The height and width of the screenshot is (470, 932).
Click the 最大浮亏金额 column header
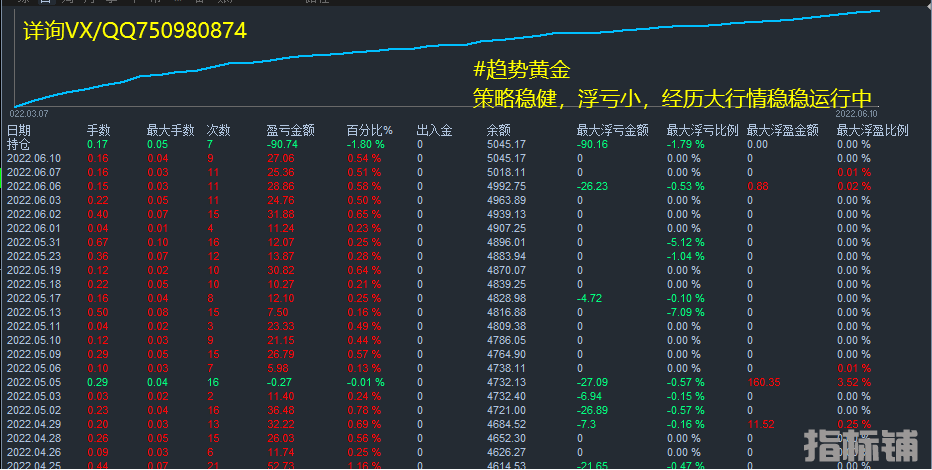(x=612, y=130)
